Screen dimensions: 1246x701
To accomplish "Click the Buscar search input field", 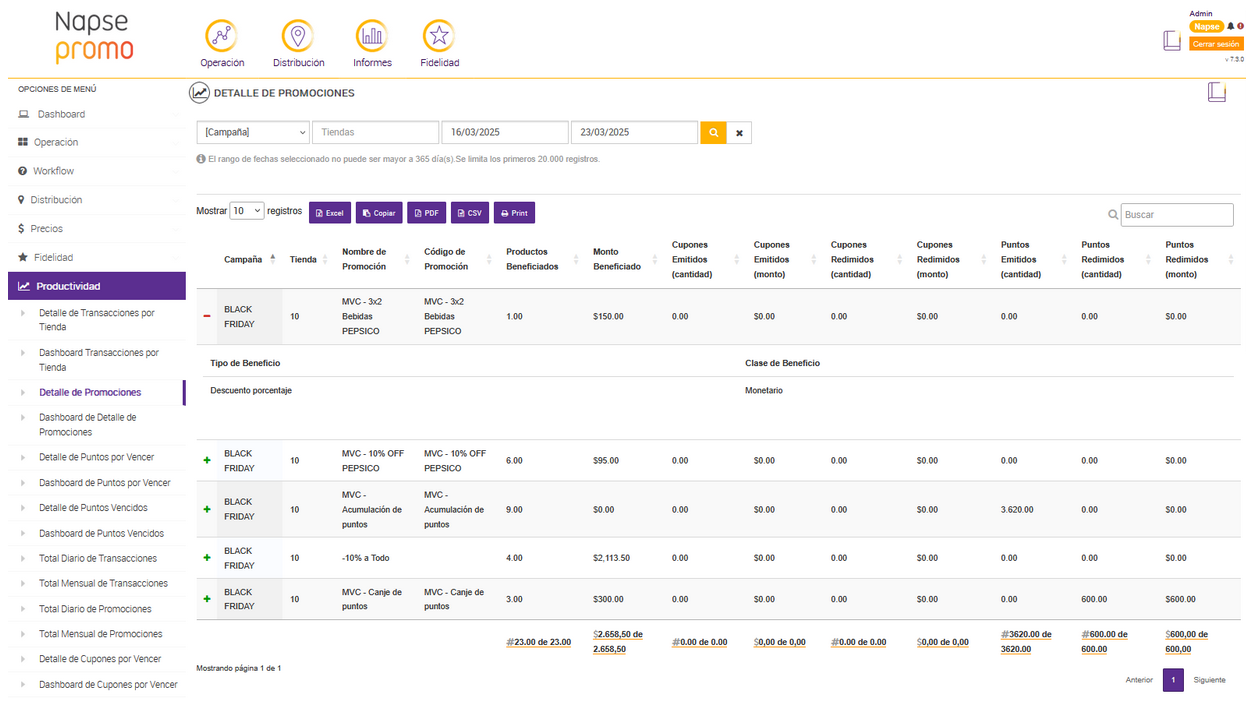I will click(x=1177, y=215).
